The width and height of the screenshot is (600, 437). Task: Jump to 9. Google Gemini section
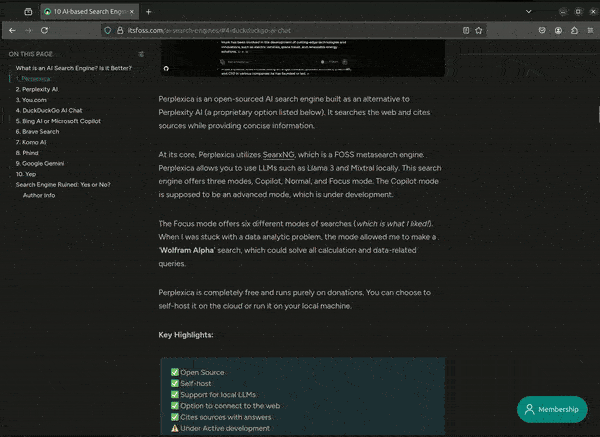(40, 163)
